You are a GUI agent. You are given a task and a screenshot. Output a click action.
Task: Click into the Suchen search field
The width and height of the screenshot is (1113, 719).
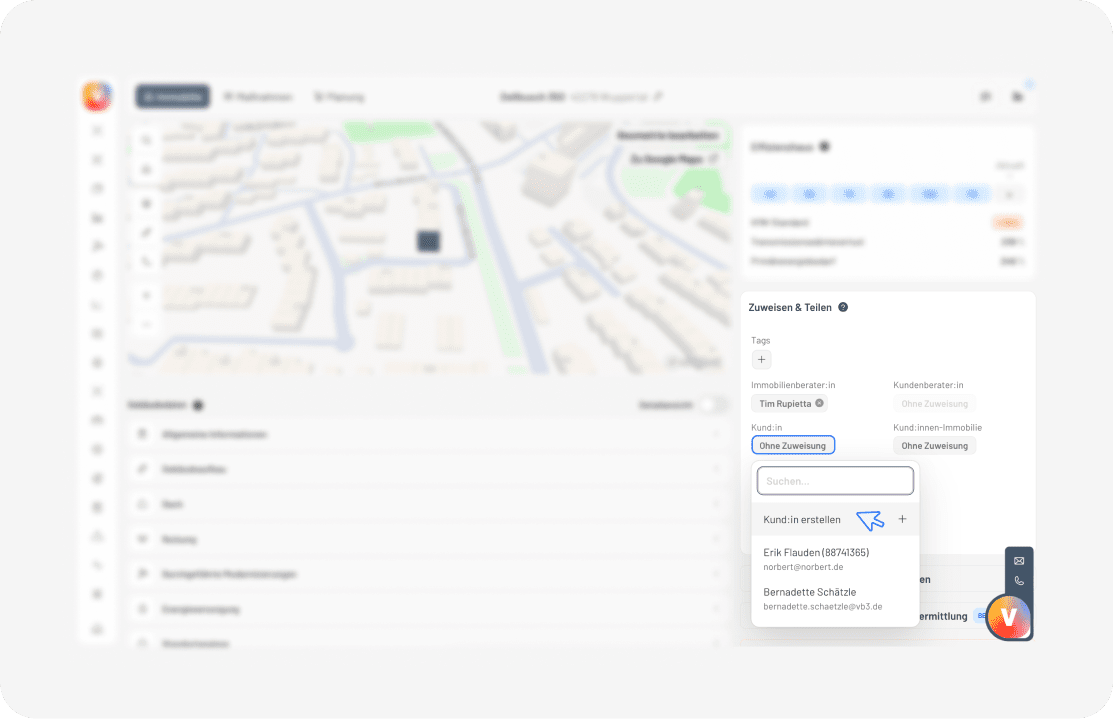coord(835,481)
